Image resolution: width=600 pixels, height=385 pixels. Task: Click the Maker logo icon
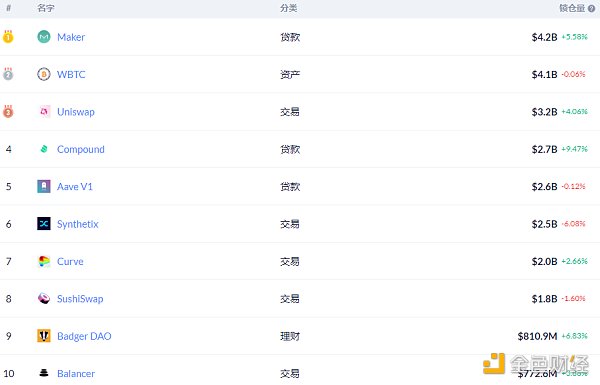point(44,37)
